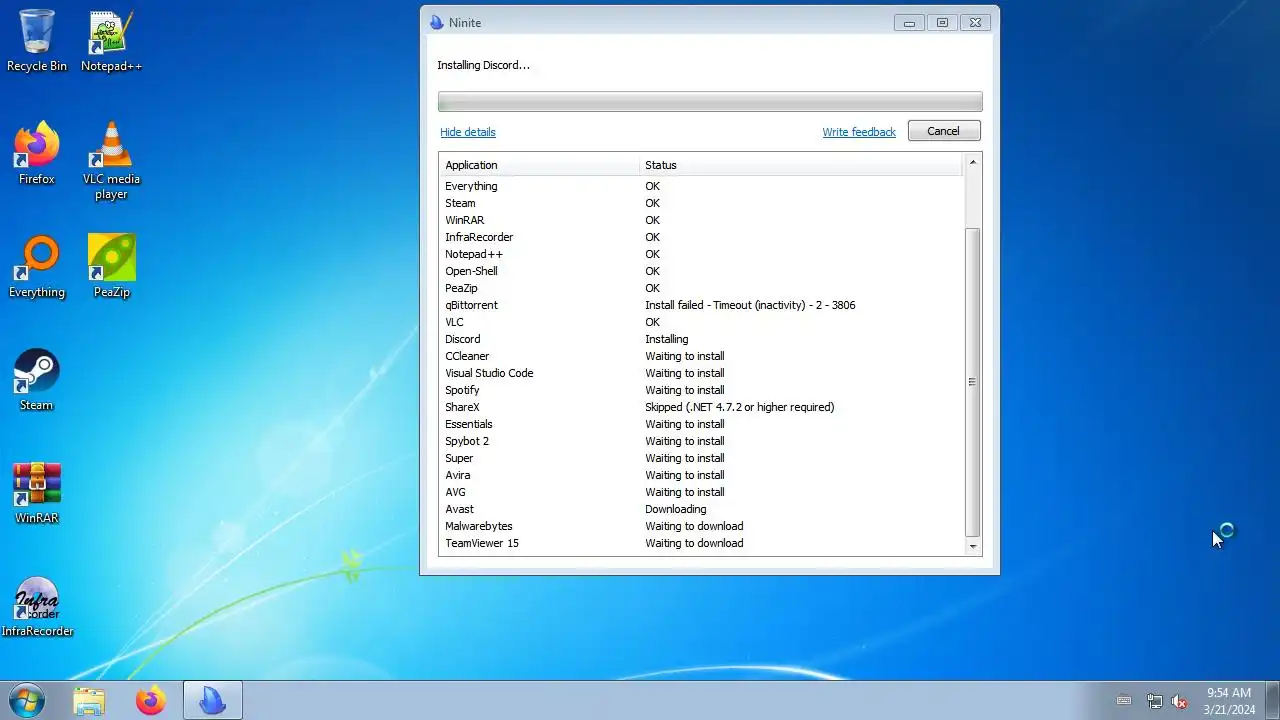
Task: Open the Recycle Bin desktop icon
Action: pyautogui.click(x=37, y=40)
